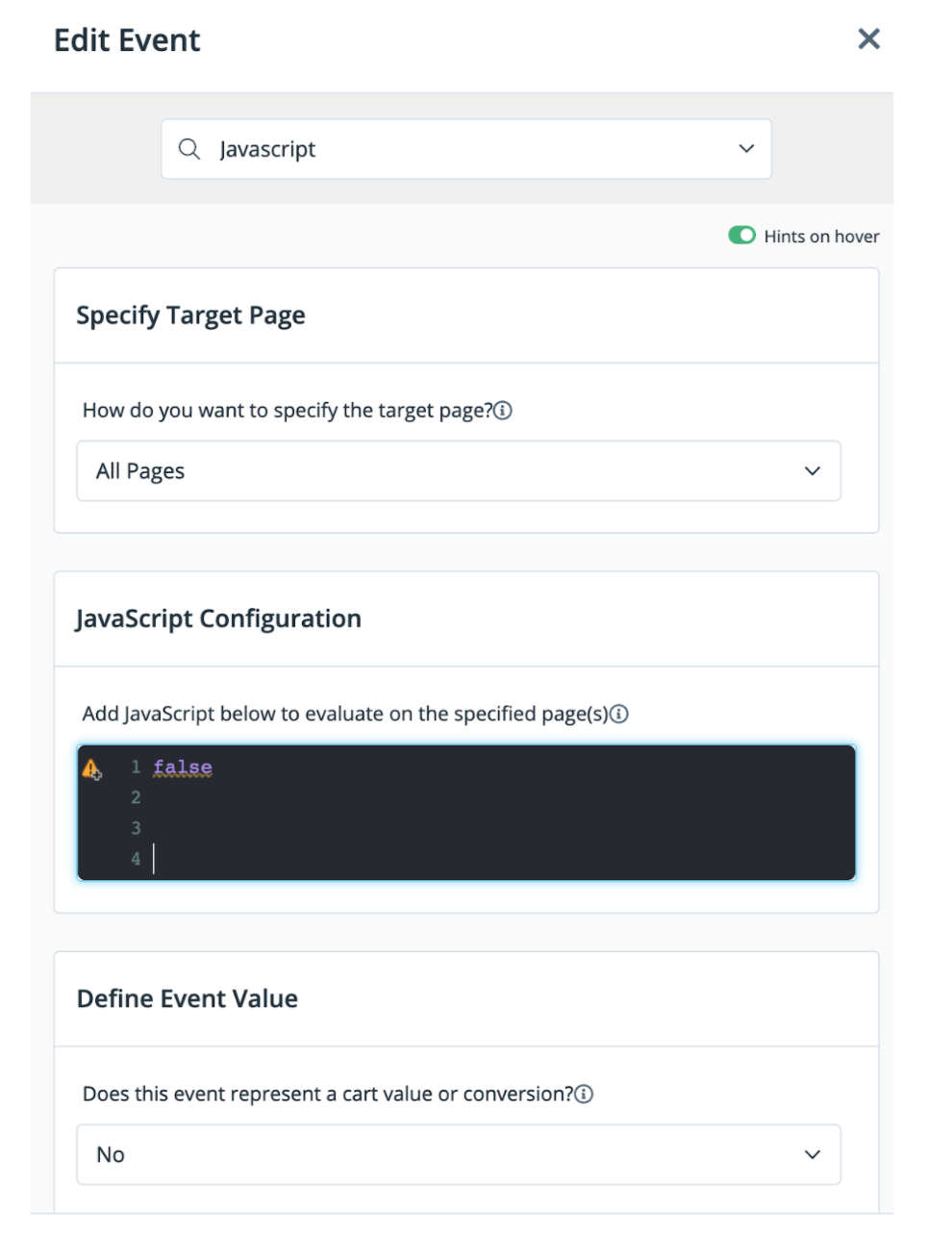
Task: Open the Javascript event type dropdown
Action: click(465, 149)
